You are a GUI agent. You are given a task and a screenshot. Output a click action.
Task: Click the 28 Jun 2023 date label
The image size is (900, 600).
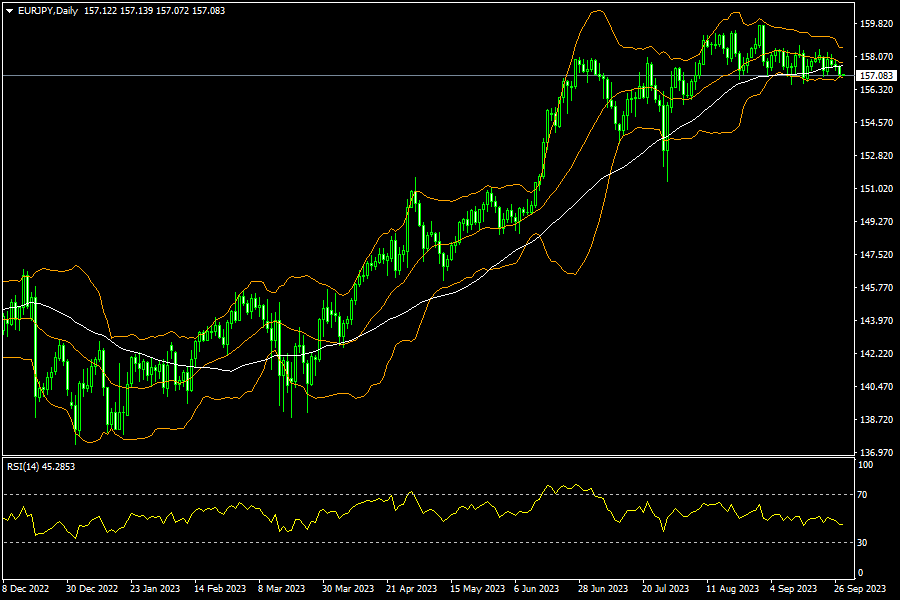[x=603, y=589]
